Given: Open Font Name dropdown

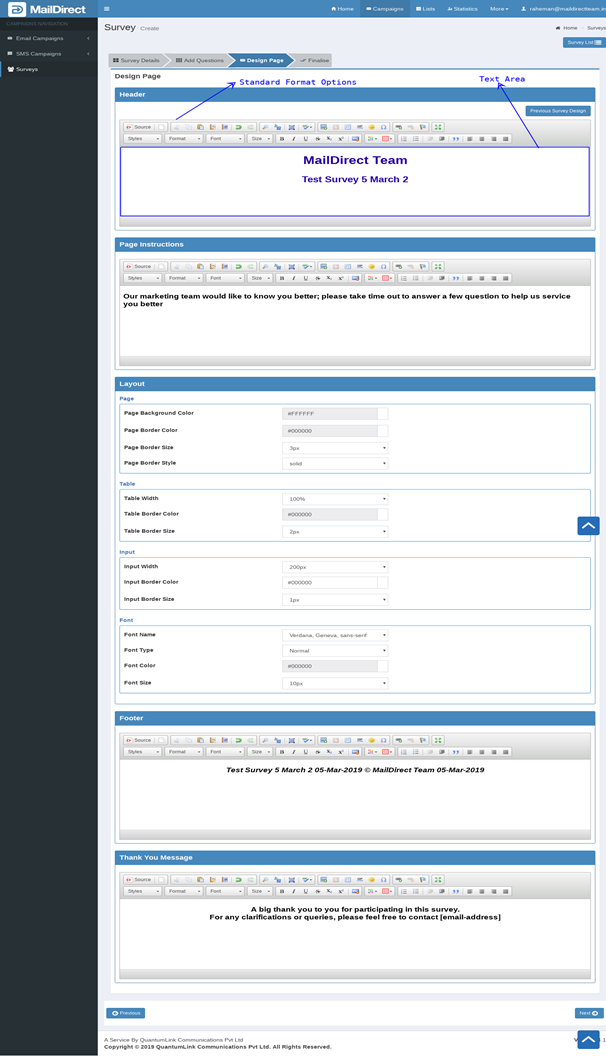Looking at the screenshot, I should (x=335, y=635).
